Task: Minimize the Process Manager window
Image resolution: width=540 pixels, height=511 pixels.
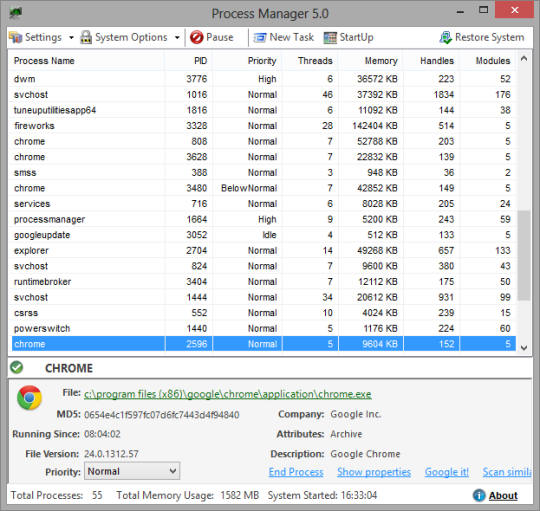Action: coord(460,11)
